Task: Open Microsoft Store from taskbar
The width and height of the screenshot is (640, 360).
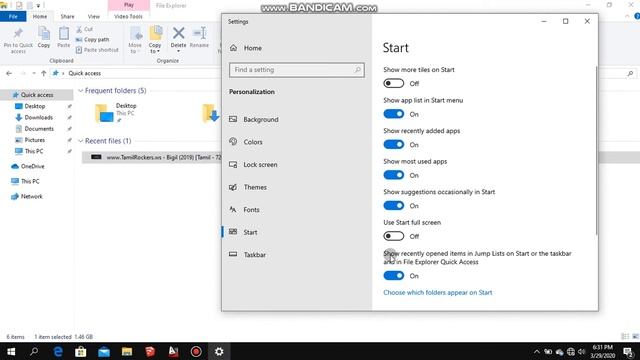Action: click(80, 351)
